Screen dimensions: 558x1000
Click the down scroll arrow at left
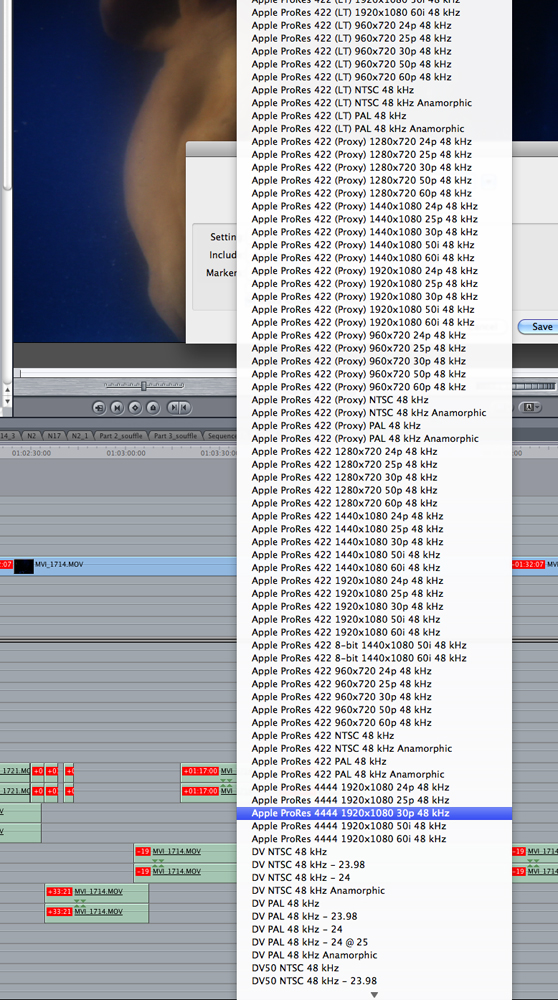tap(7, 401)
